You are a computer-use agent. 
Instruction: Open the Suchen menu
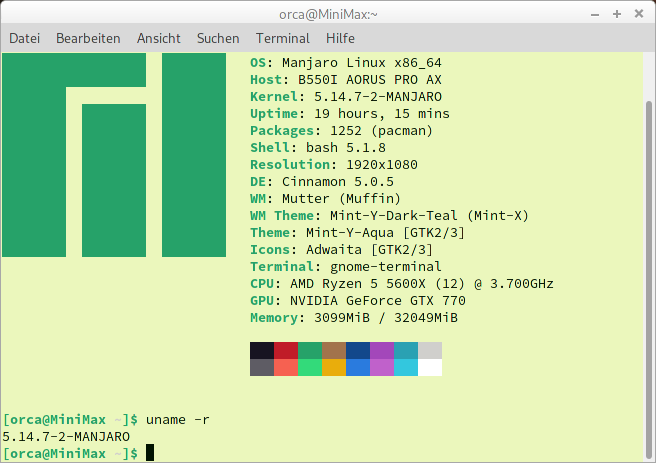218,38
